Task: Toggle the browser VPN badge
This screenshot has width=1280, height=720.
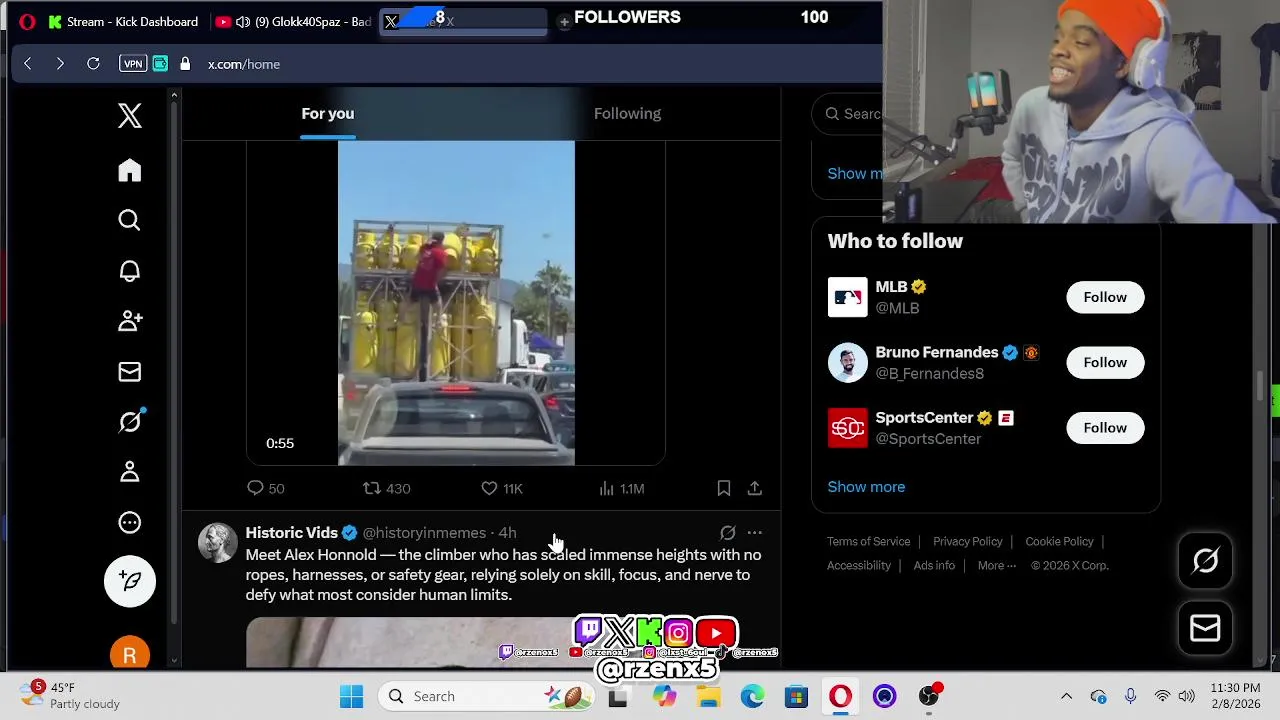Action: 133,64
